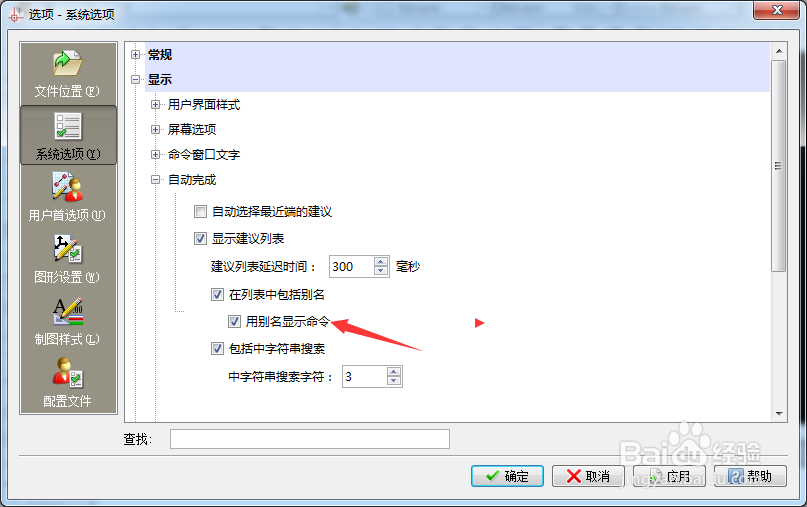
Task: Open the 图形设置 drawing settings icon
Action: tap(67, 259)
